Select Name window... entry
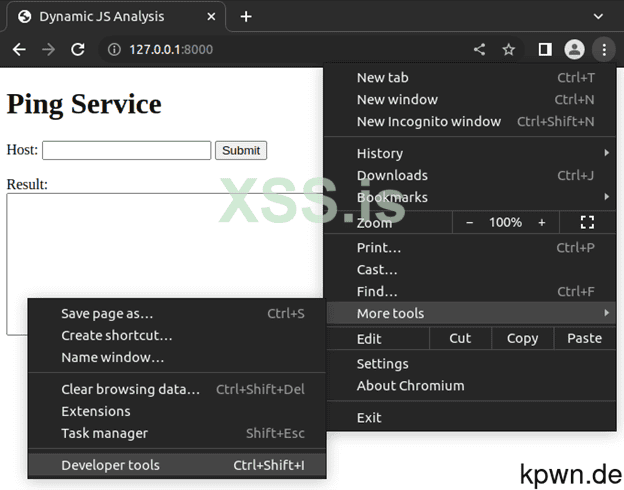 click(x=177, y=357)
